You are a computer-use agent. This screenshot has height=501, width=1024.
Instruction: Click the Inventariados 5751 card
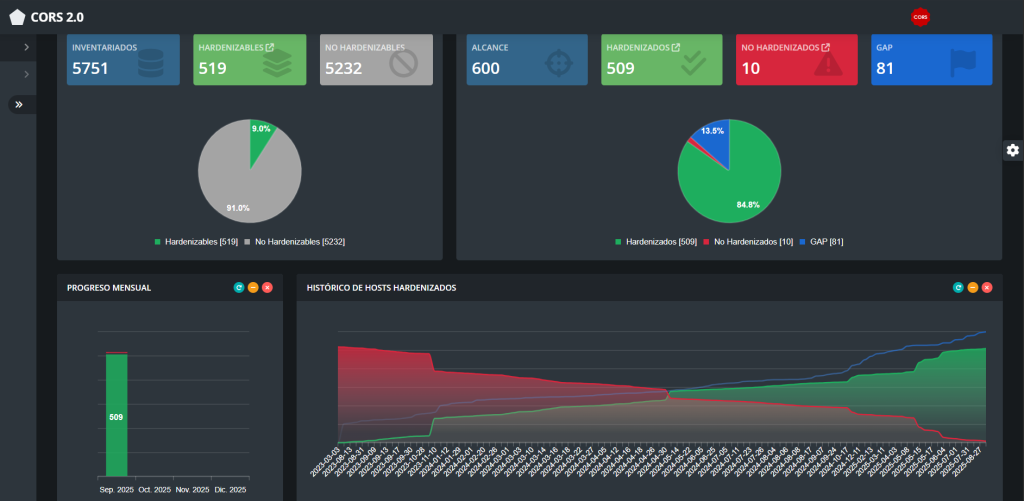(x=123, y=60)
